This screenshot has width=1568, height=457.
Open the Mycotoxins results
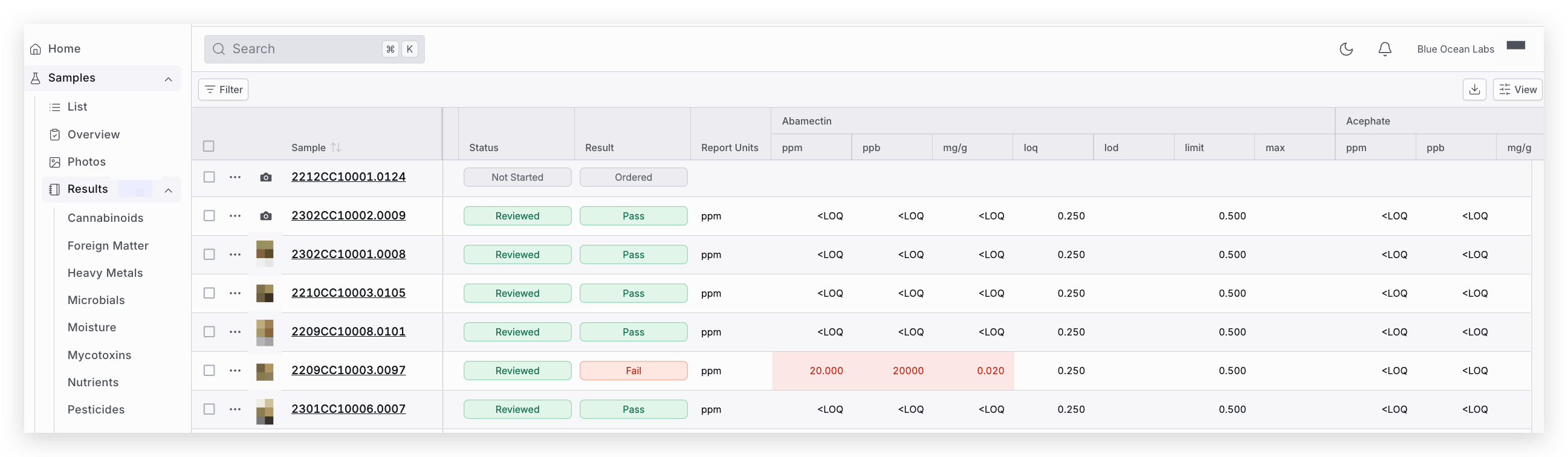click(99, 355)
